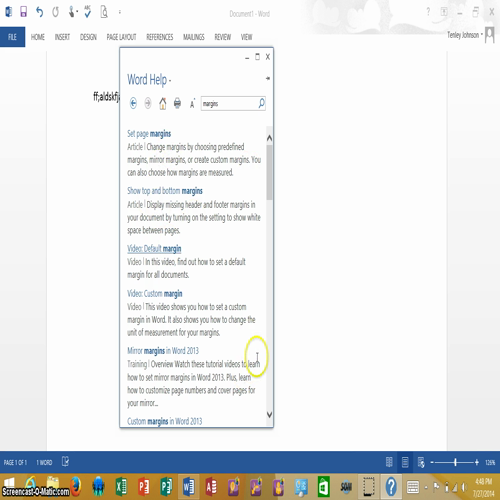Click the volume icon in system tray
This screenshot has height=500, width=500.
point(463,487)
